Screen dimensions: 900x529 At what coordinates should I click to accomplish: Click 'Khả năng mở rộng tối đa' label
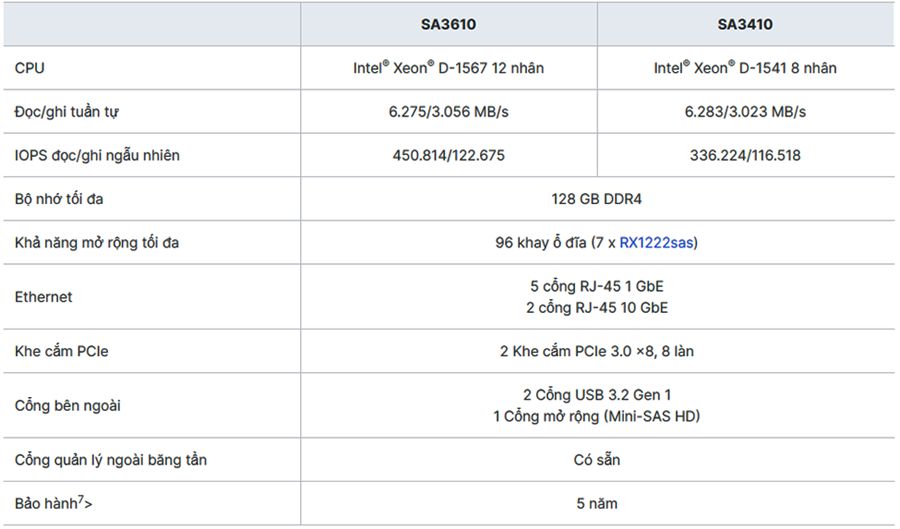[96, 243]
